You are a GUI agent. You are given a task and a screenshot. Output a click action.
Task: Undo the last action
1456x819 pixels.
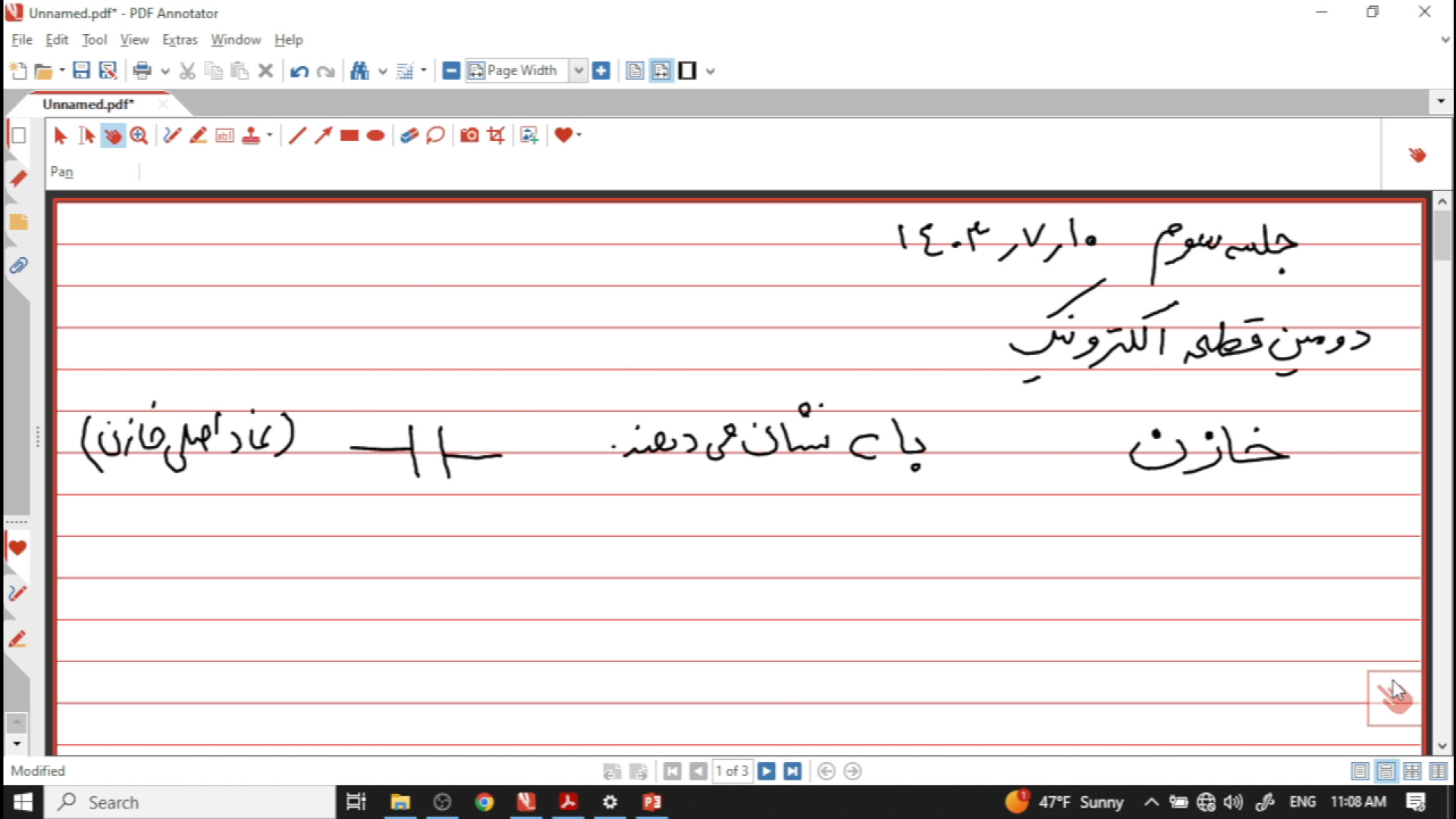300,71
